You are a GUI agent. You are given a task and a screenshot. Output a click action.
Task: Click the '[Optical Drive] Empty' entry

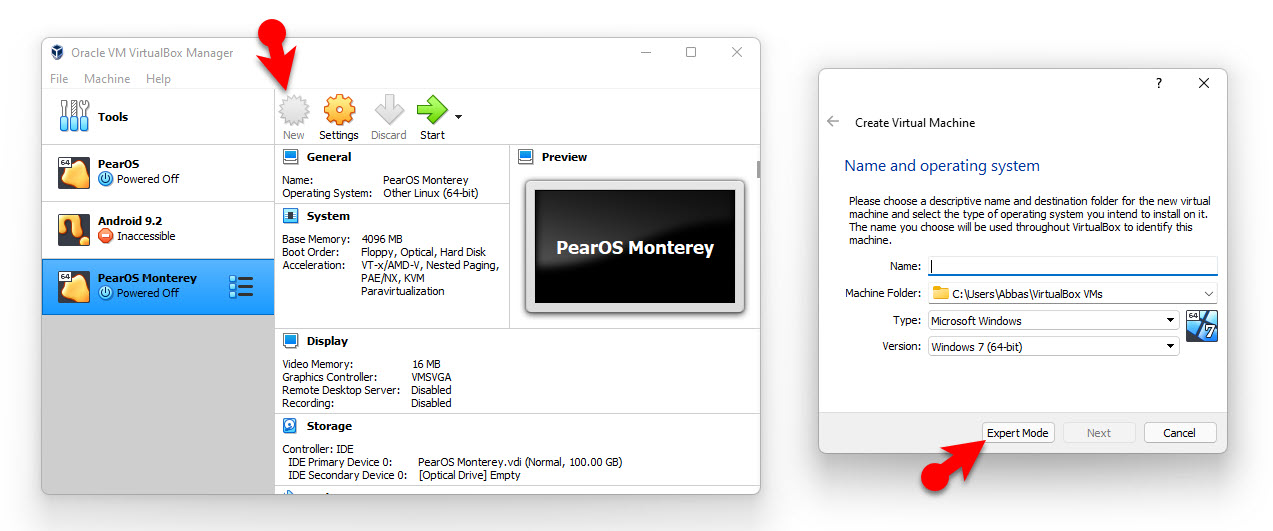[469, 475]
